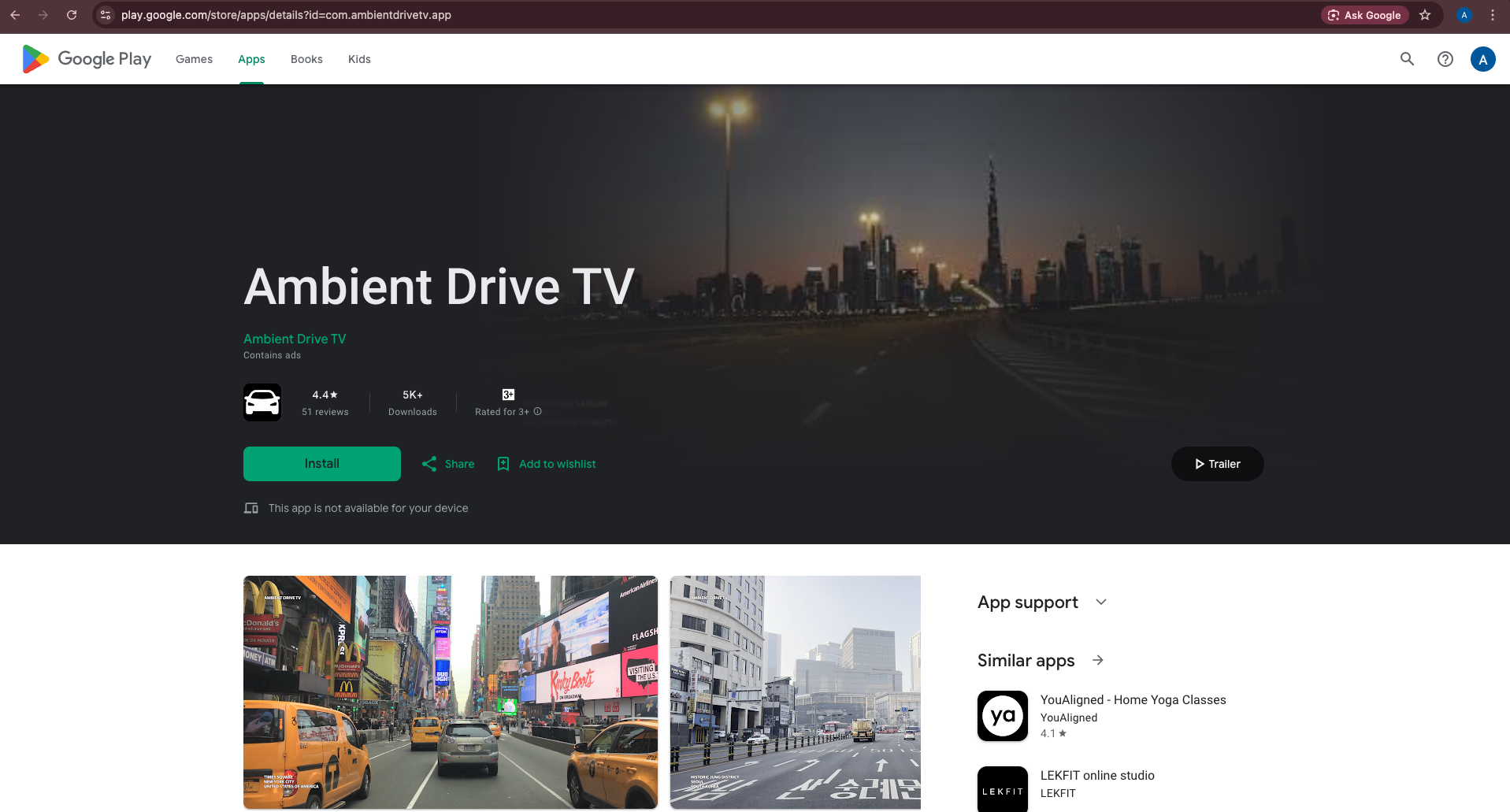
Task: Click the YouAligned home yoga app icon
Action: pos(1002,715)
